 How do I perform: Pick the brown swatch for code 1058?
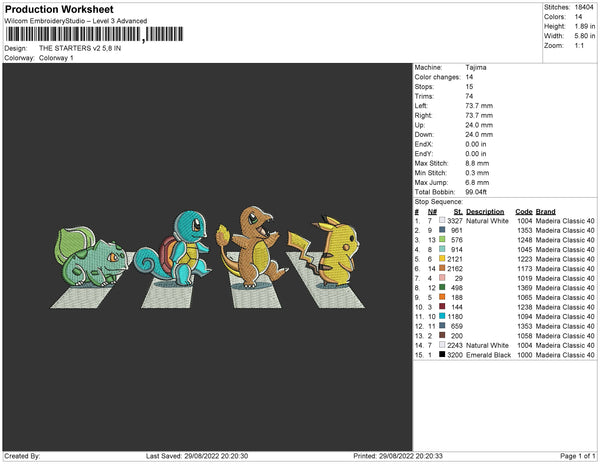click(442, 335)
